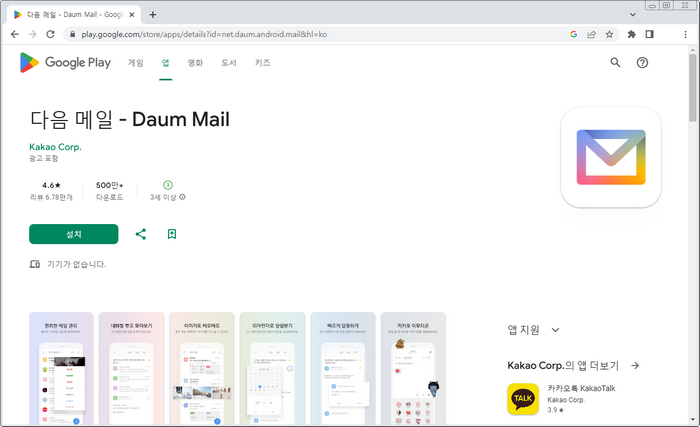Image resolution: width=700 pixels, height=427 pixels.
Task: Click the 3+ age rating badge
Action: coord(168,185)
